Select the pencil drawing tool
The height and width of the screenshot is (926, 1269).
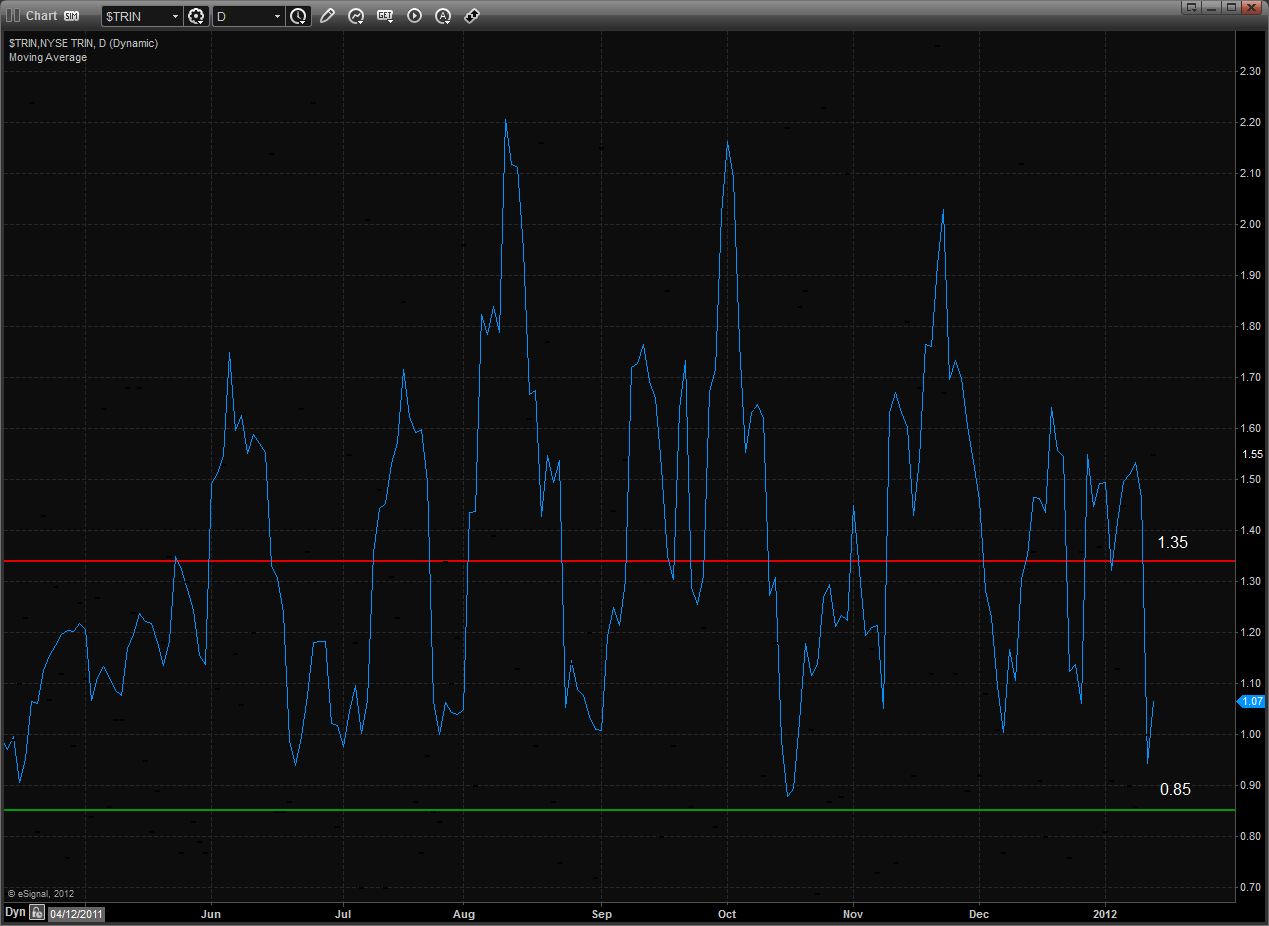click(x=327, y=16)
